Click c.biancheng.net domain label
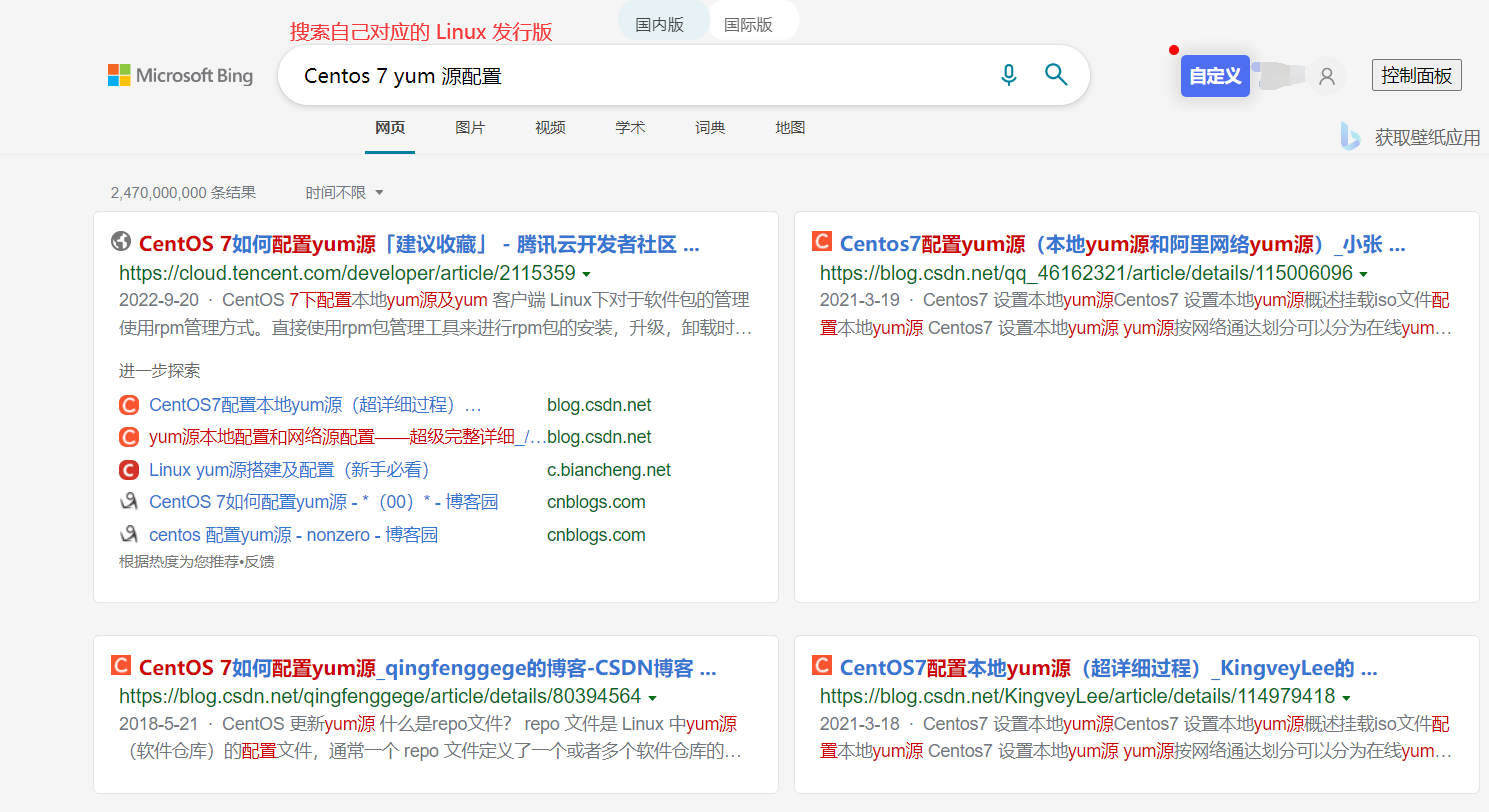 609,470
